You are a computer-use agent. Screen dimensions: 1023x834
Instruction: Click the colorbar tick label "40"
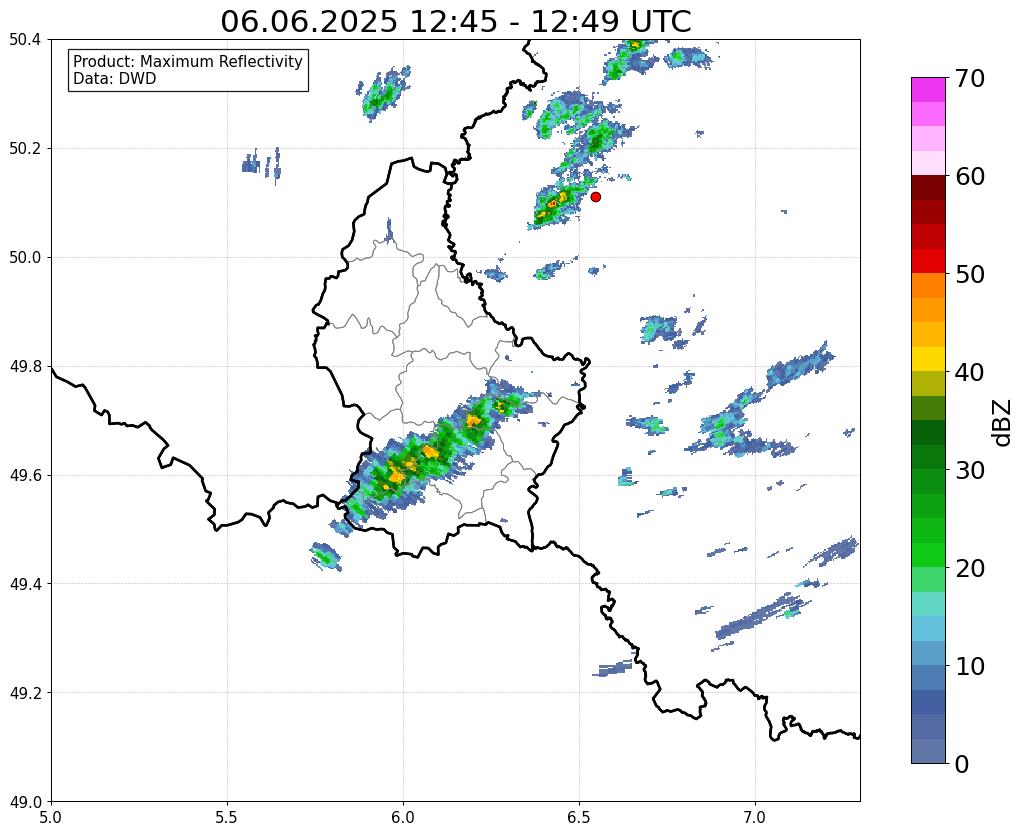pos(969,372)
